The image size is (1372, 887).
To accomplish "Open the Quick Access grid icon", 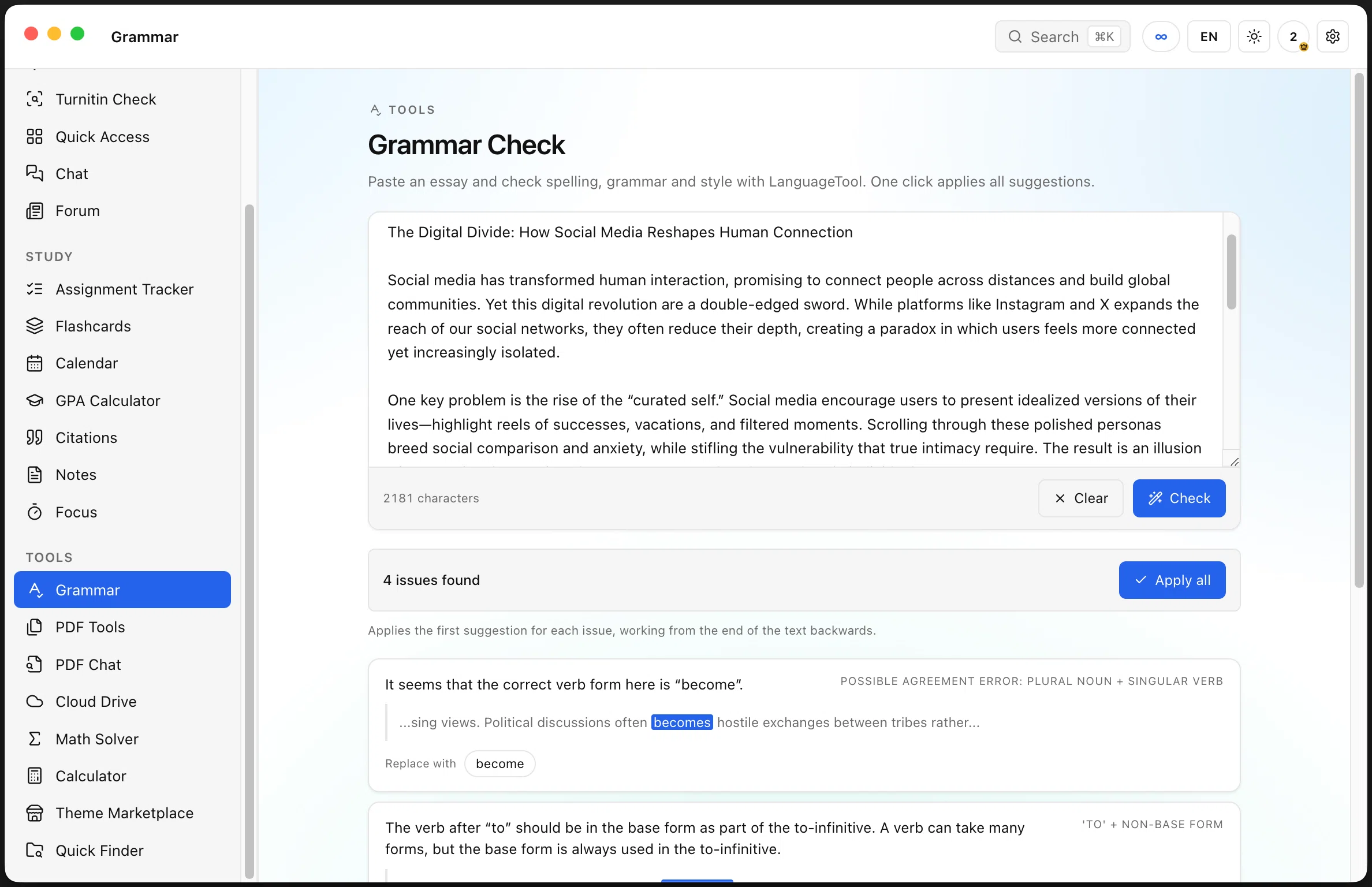I will (x=35, y=136).
